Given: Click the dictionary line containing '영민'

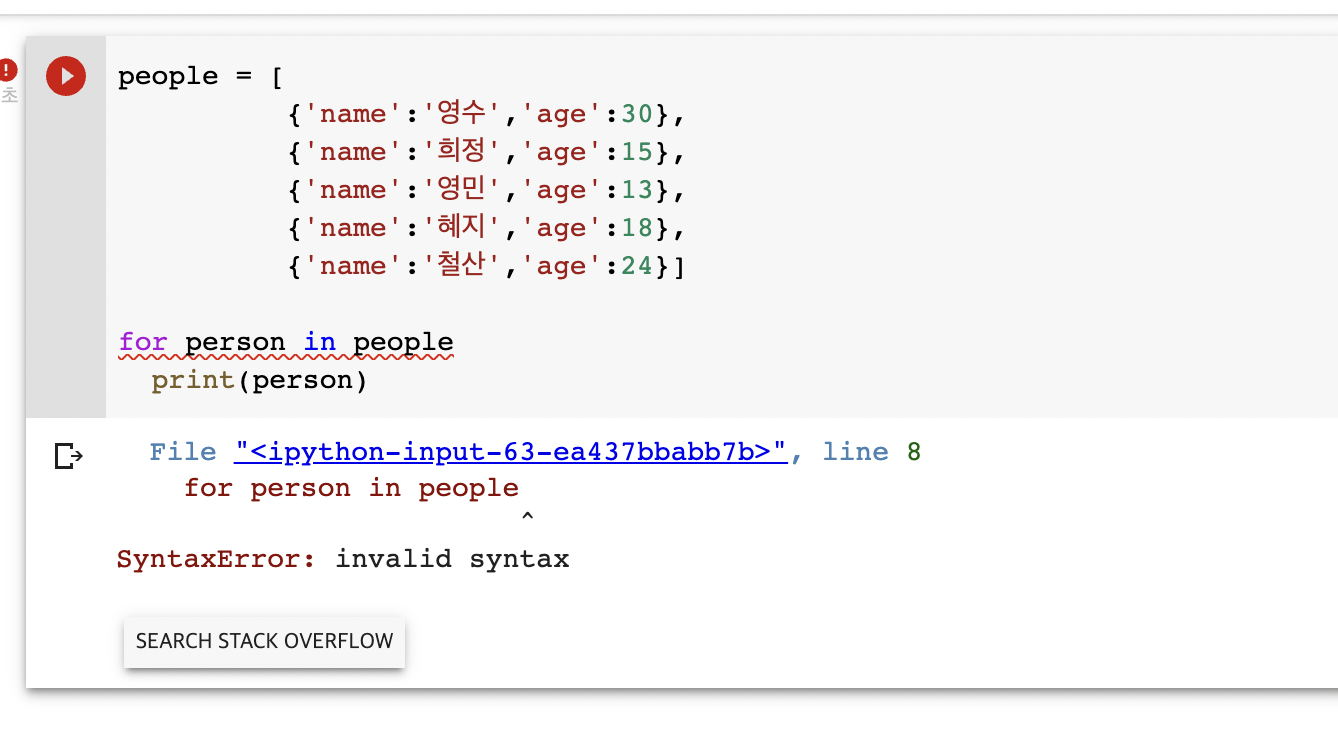Looking at the screenshot, I should click(x=486, y=190).
